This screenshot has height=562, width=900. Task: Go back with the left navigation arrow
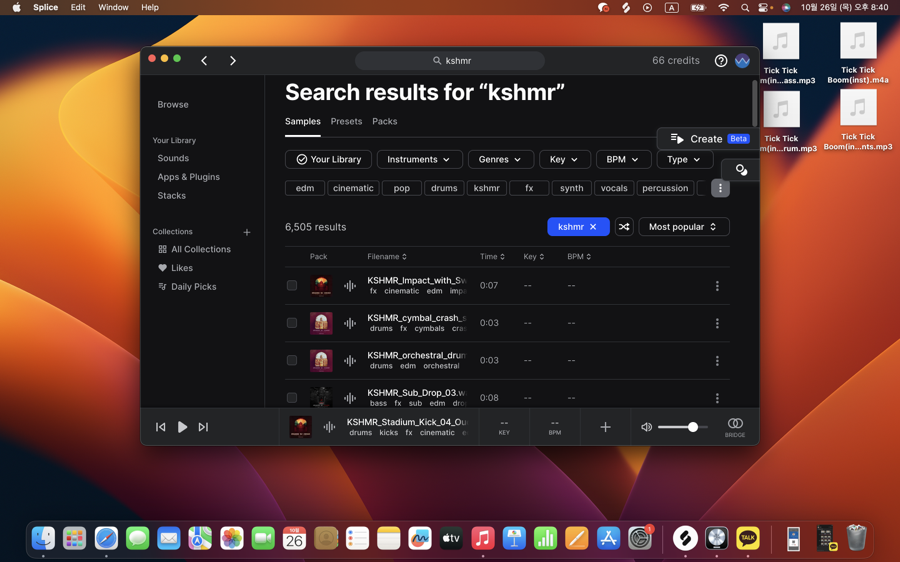tap(204, 60)
